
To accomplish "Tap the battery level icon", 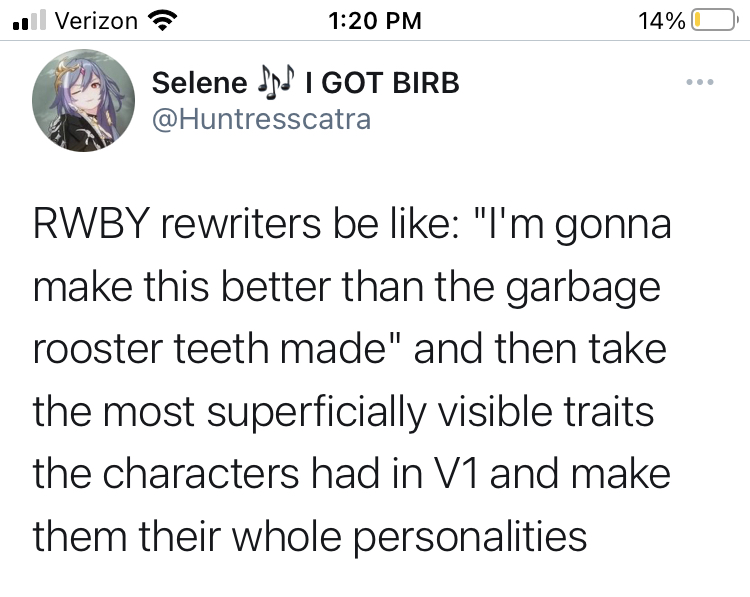I will pyautogui.click(x=715, y=20).
